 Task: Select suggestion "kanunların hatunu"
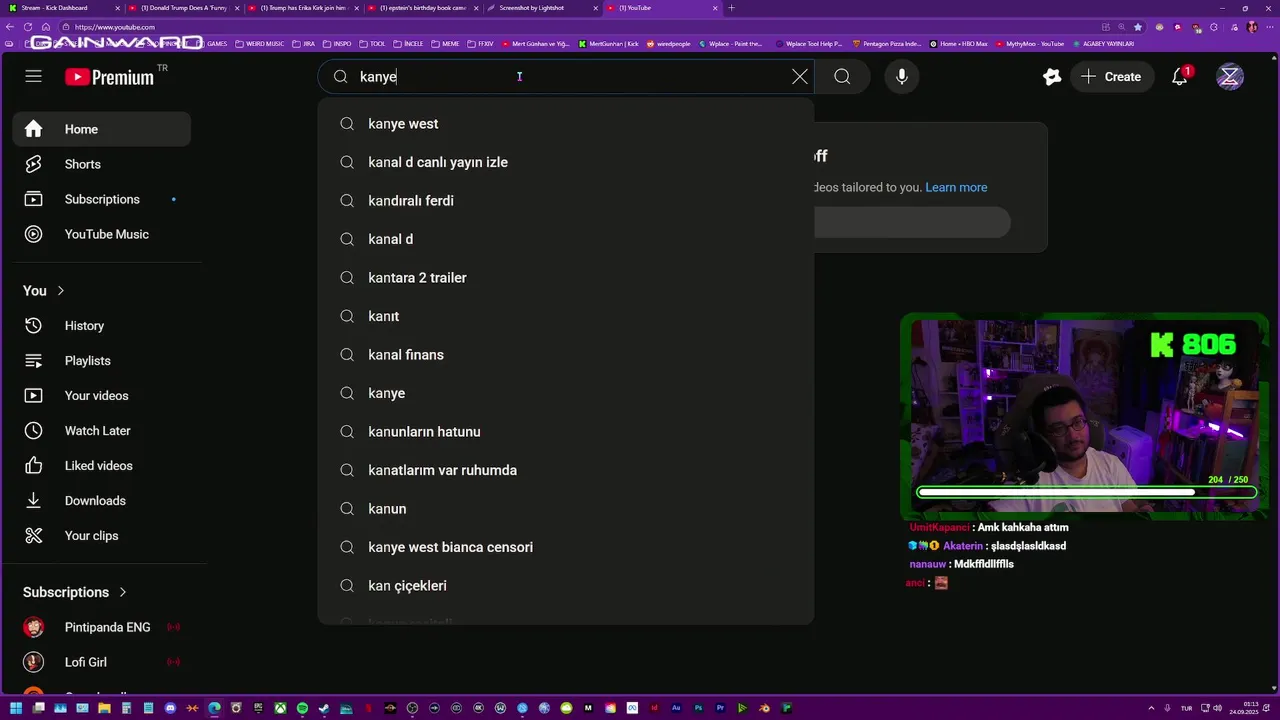click(566, 432)
